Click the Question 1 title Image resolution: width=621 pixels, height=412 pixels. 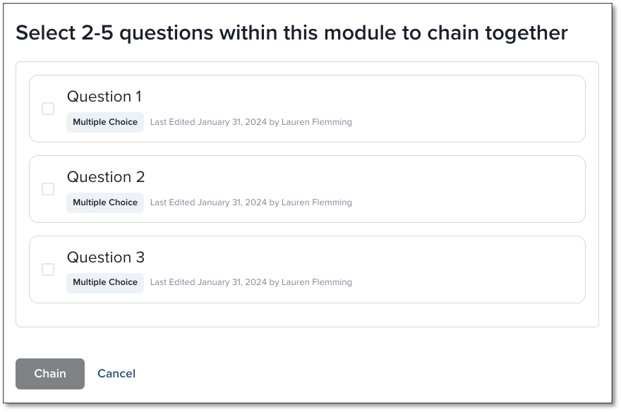(x=104, y=97)
